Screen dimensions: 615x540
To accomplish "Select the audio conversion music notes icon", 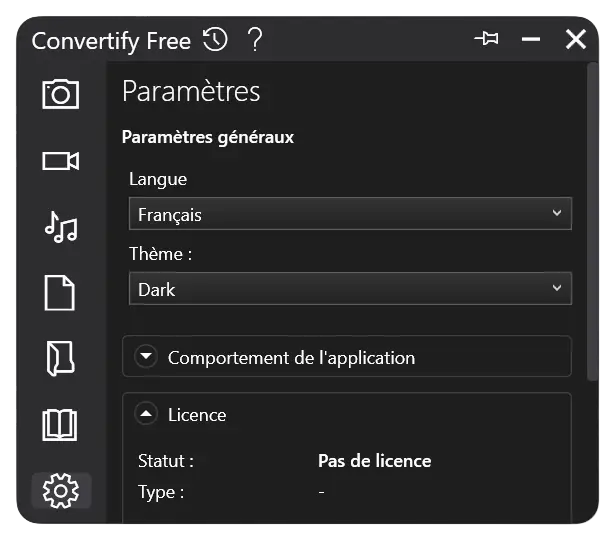I will [61, 227].
